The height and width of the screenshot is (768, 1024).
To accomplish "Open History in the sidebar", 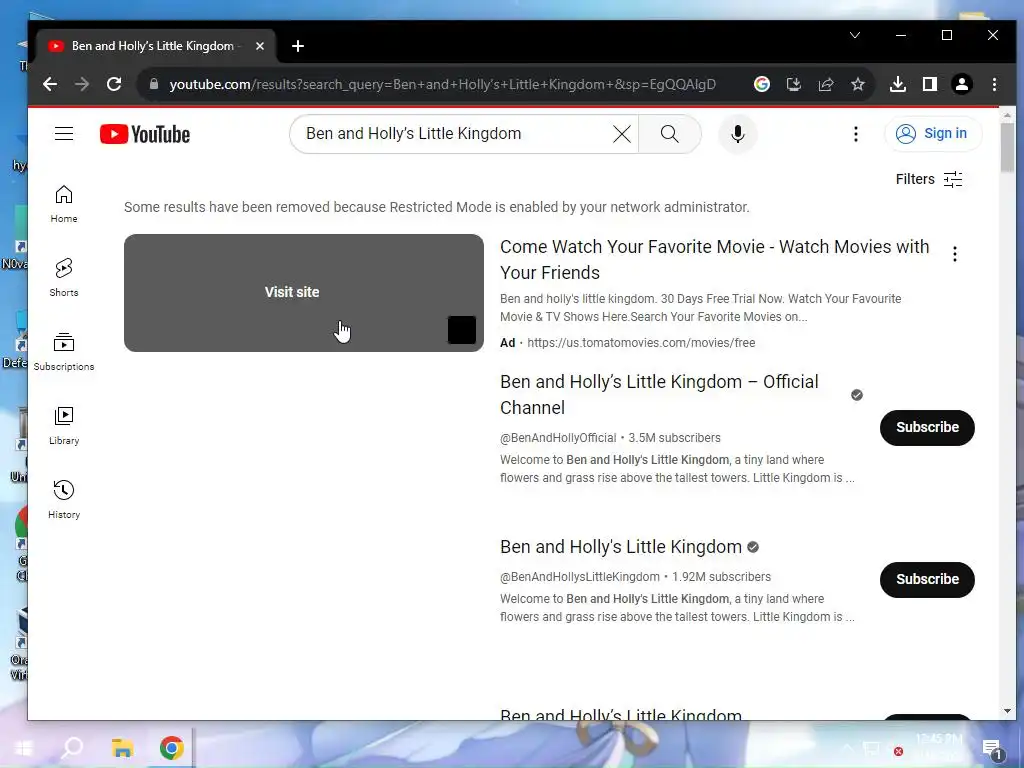I will [64, 500].
